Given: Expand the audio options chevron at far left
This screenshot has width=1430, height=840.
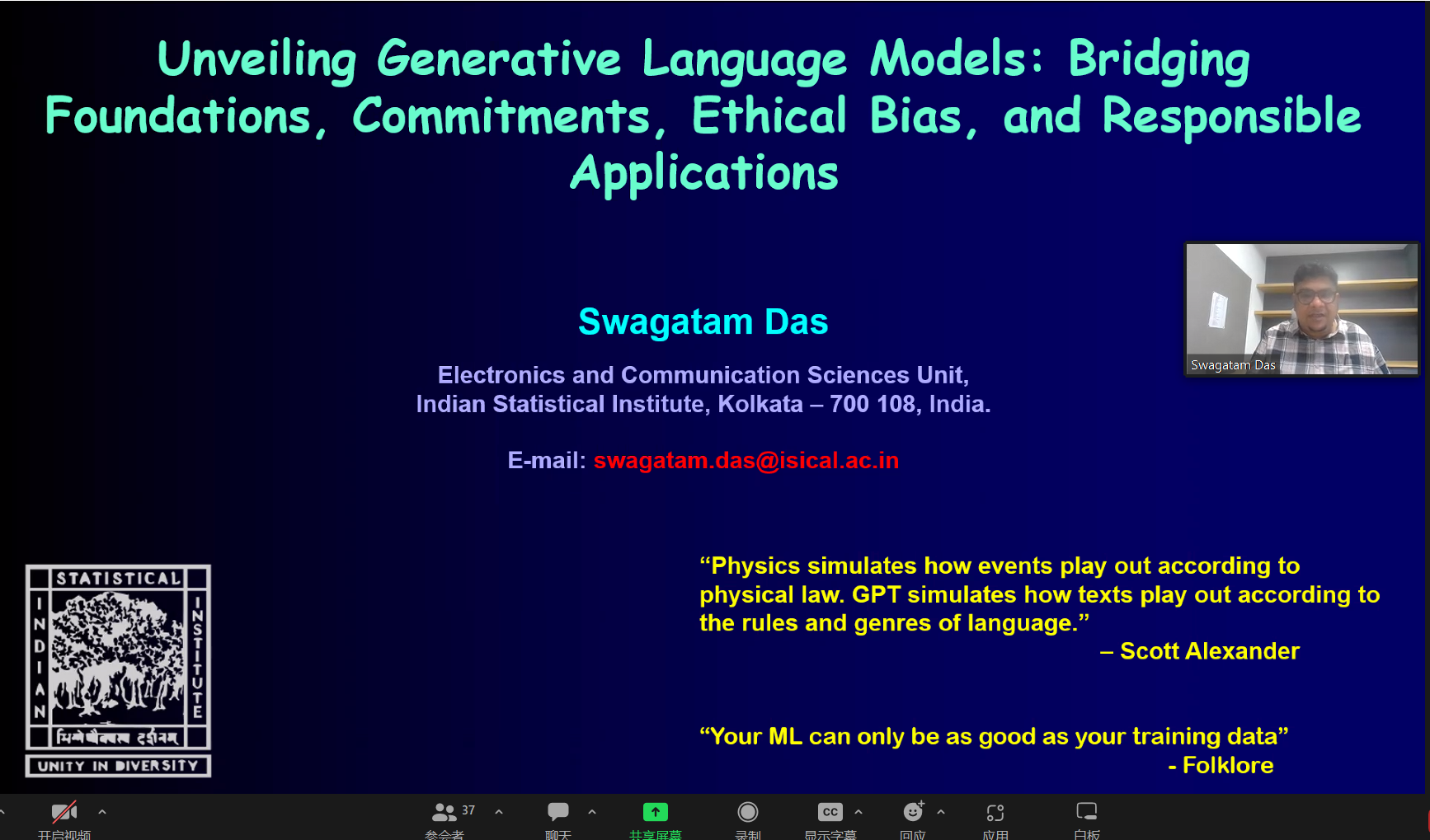Looking at the screenshot, I should (3, 812).
